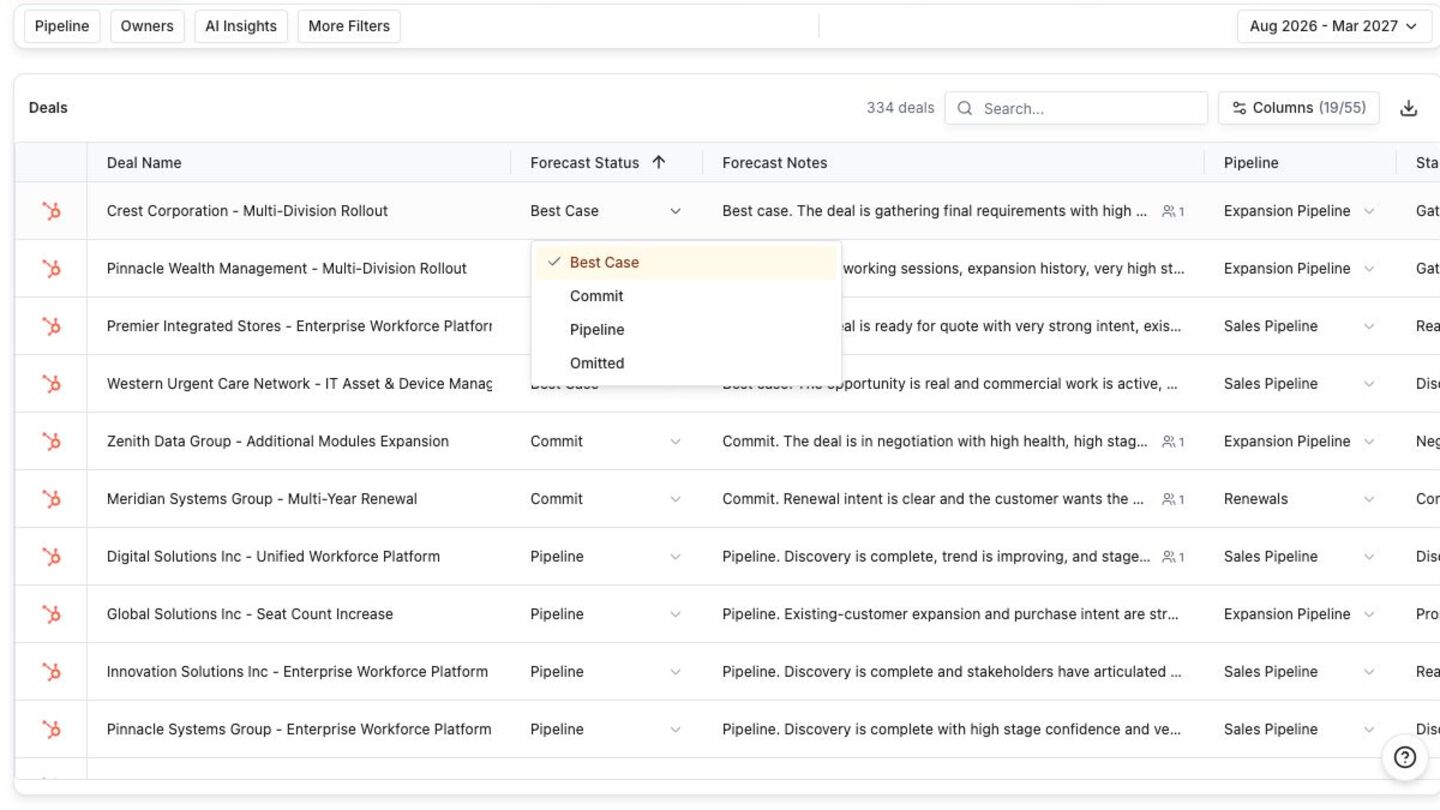1440x810 pixels.
Task: Click the Pipeline column header
Action: tap(1251, 162)
